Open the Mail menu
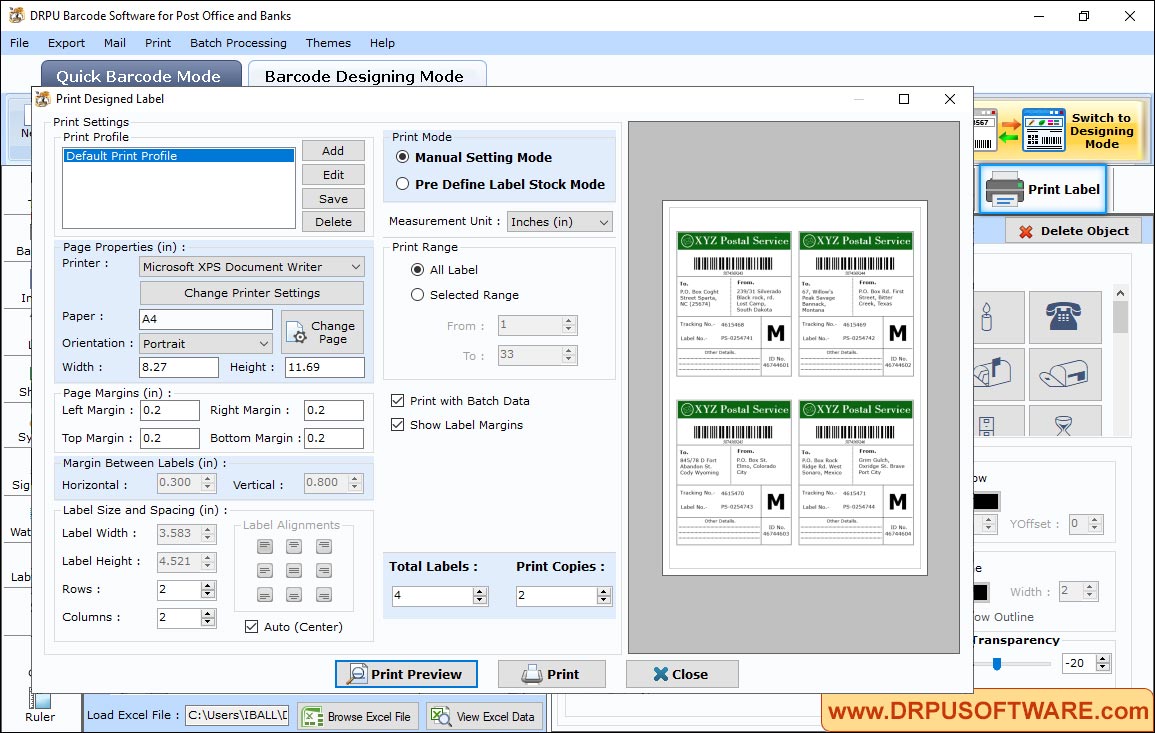This screenshot has height=733, width=1155. [x=114, y=43]
